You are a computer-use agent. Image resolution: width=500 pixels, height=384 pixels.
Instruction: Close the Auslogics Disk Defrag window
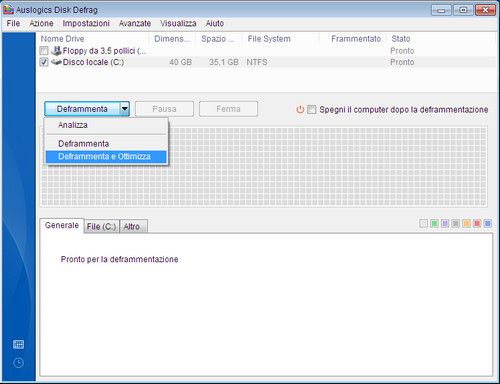click(x=485, y=10)
